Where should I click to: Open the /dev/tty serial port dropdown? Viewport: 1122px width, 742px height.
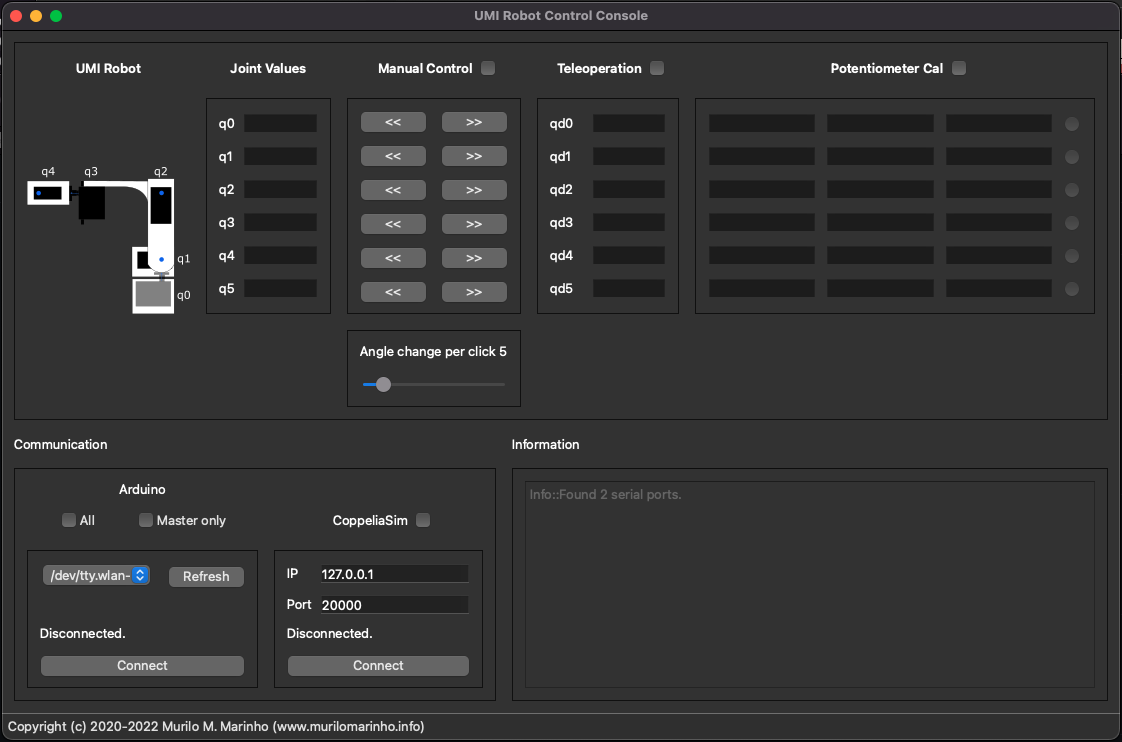click(x=97, y=575)
